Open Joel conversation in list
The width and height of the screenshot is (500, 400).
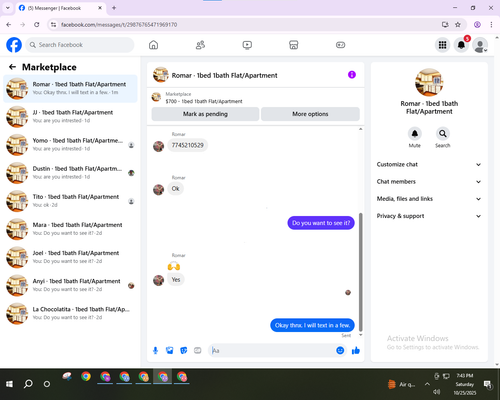(x=70, y=257)
